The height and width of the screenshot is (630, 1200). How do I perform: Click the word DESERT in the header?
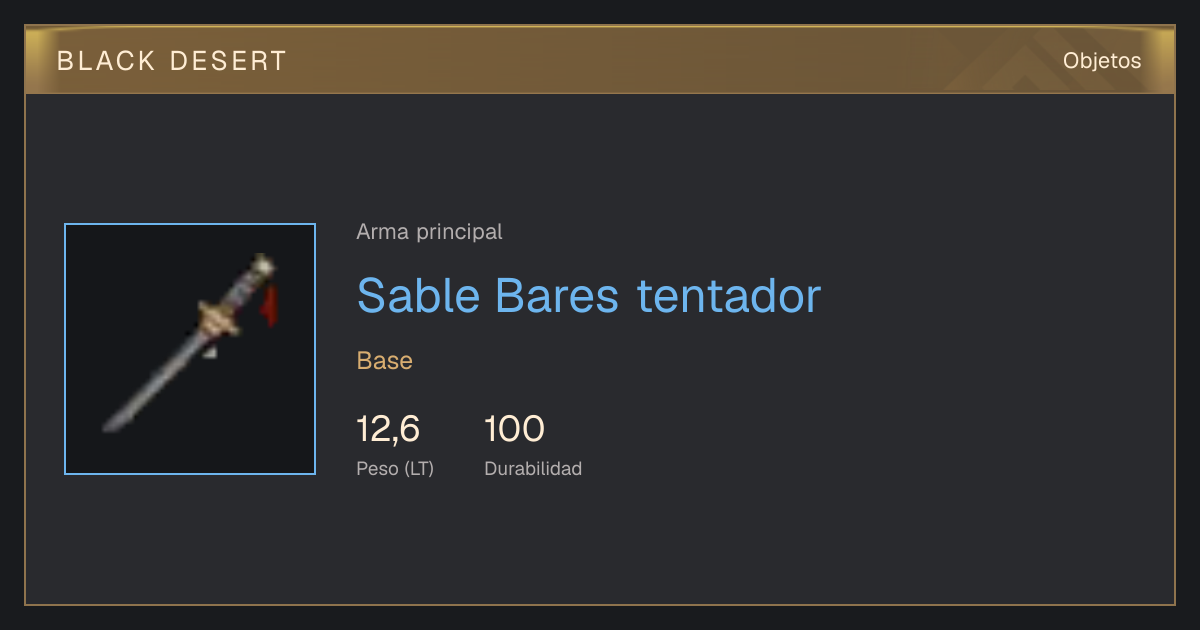point(228,61)
